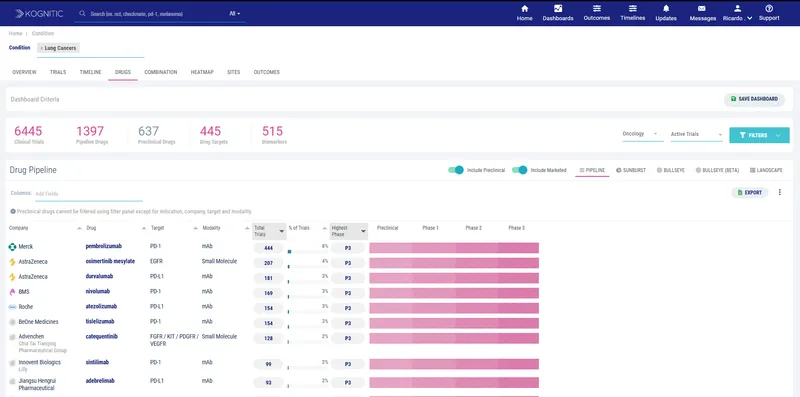800x397 pixels.
Task: Select the Pipeline view
Action: [x=592, y=170]
